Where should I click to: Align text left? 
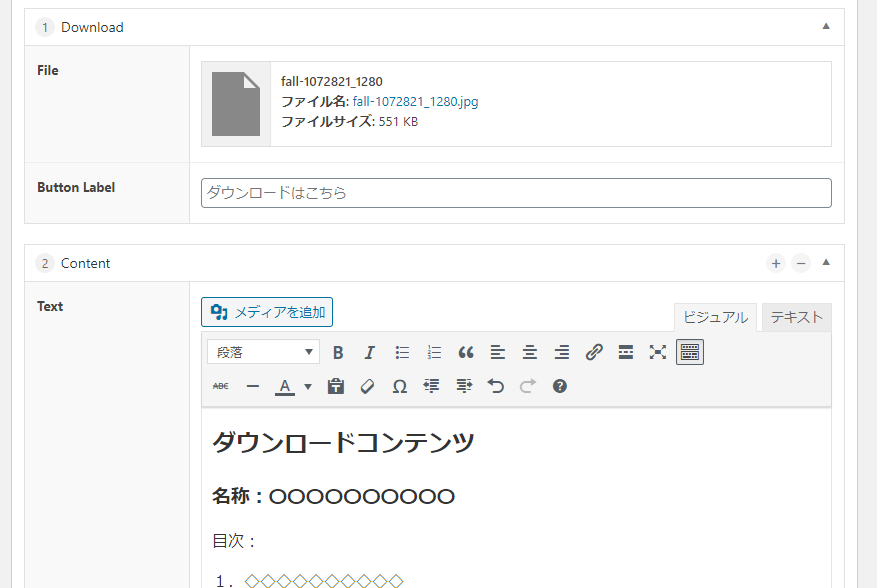pos(498,352)
